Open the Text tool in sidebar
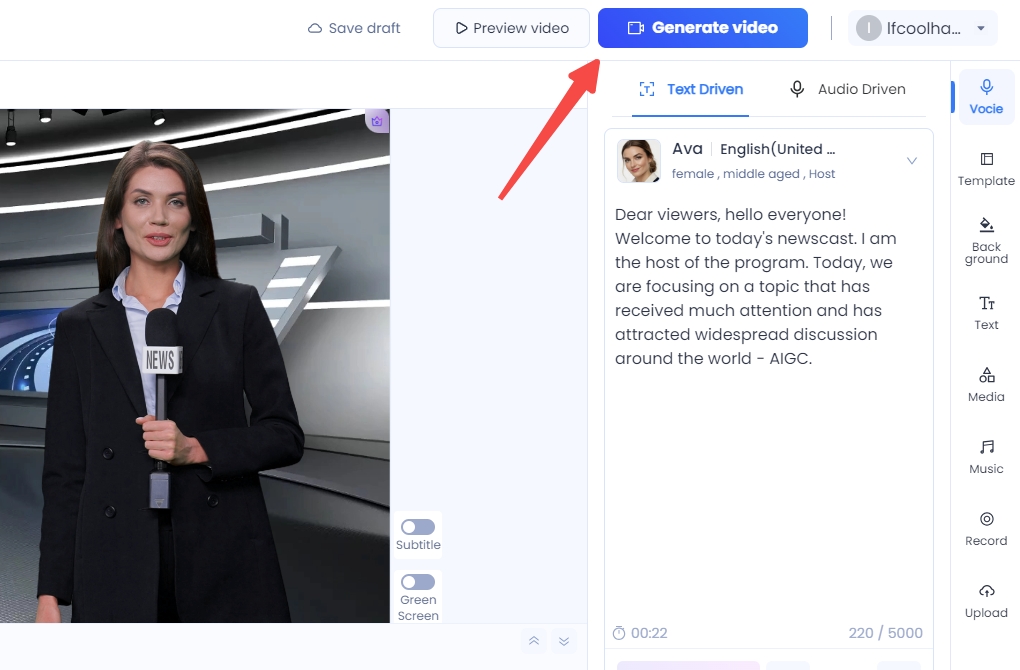The image size is (1020, 670). tap(986, 312)
